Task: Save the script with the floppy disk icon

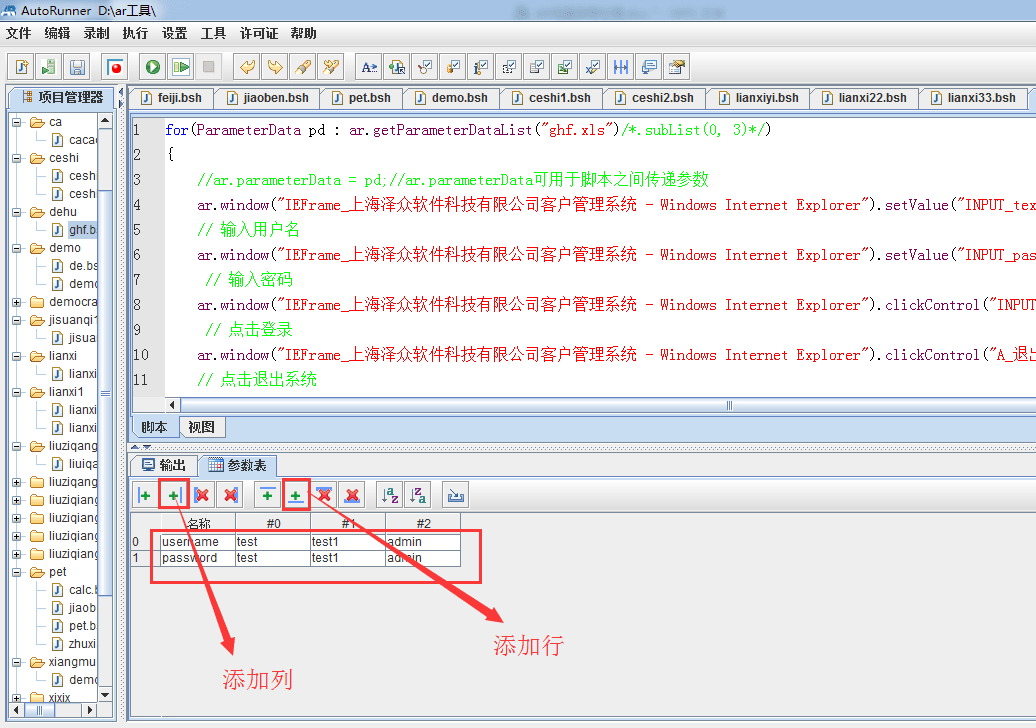Action: pyautogui.click(x=77, y=67)
